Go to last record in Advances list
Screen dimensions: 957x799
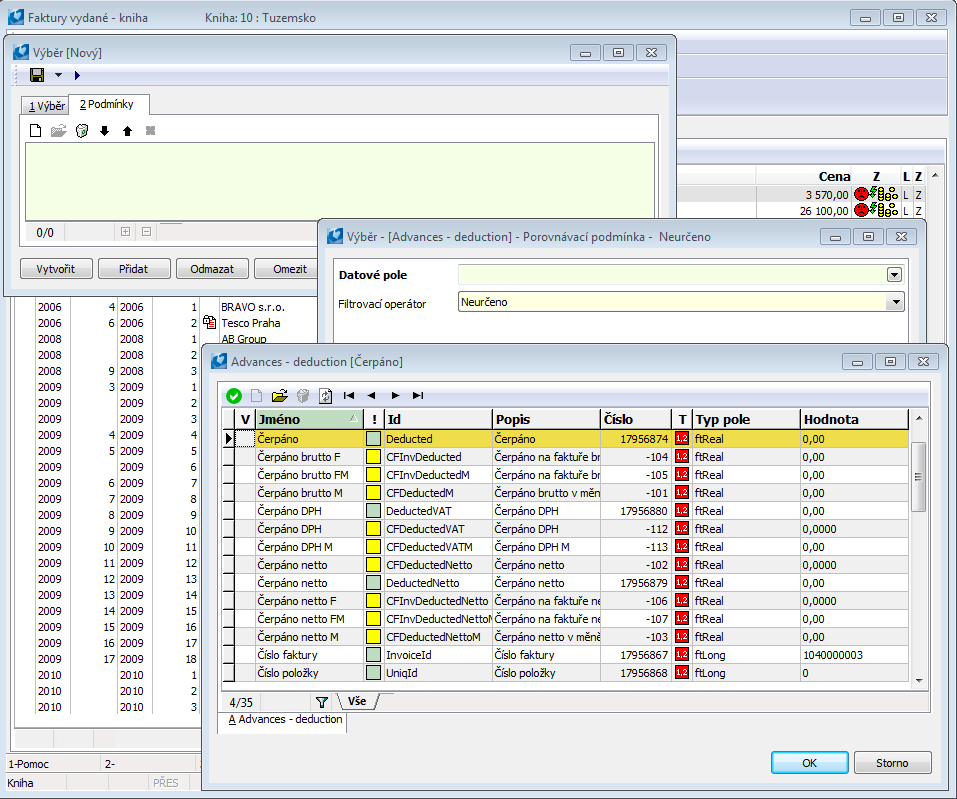coord(418,395)
